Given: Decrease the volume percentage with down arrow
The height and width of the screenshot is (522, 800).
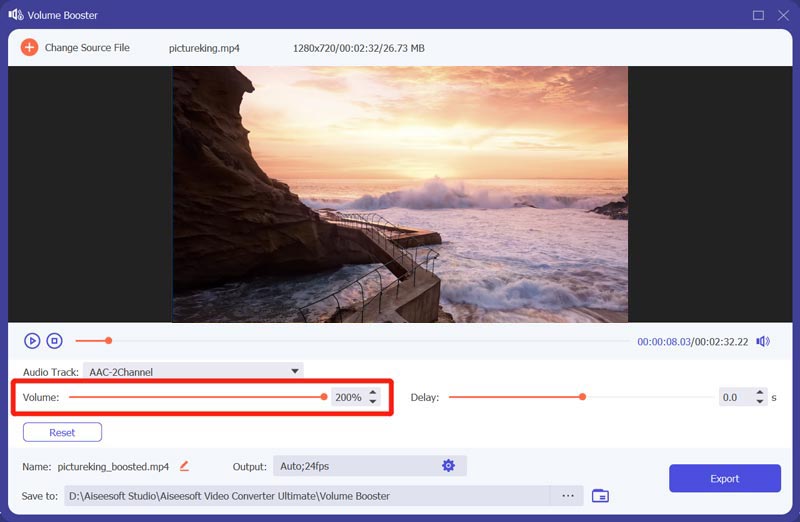Looking at the screenshot, I should coord(373,402).
